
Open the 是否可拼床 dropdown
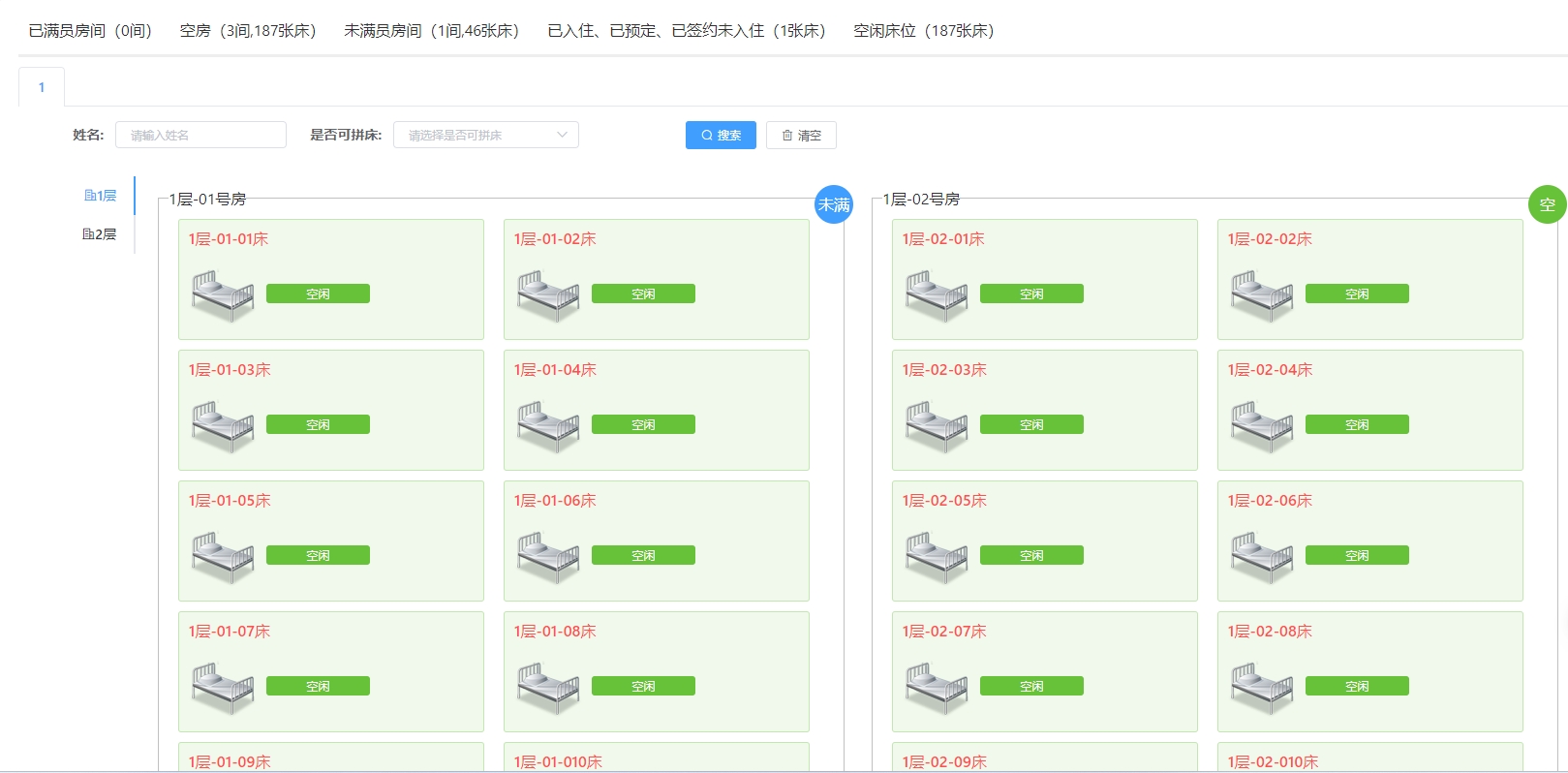click(485, 136)
